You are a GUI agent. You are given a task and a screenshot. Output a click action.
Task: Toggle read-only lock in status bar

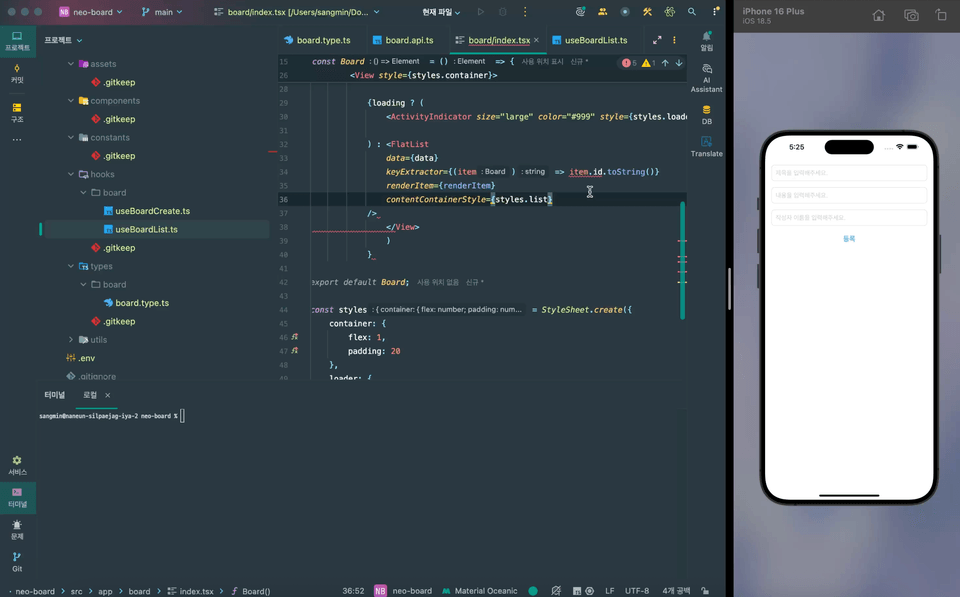[x=705, y=591]
